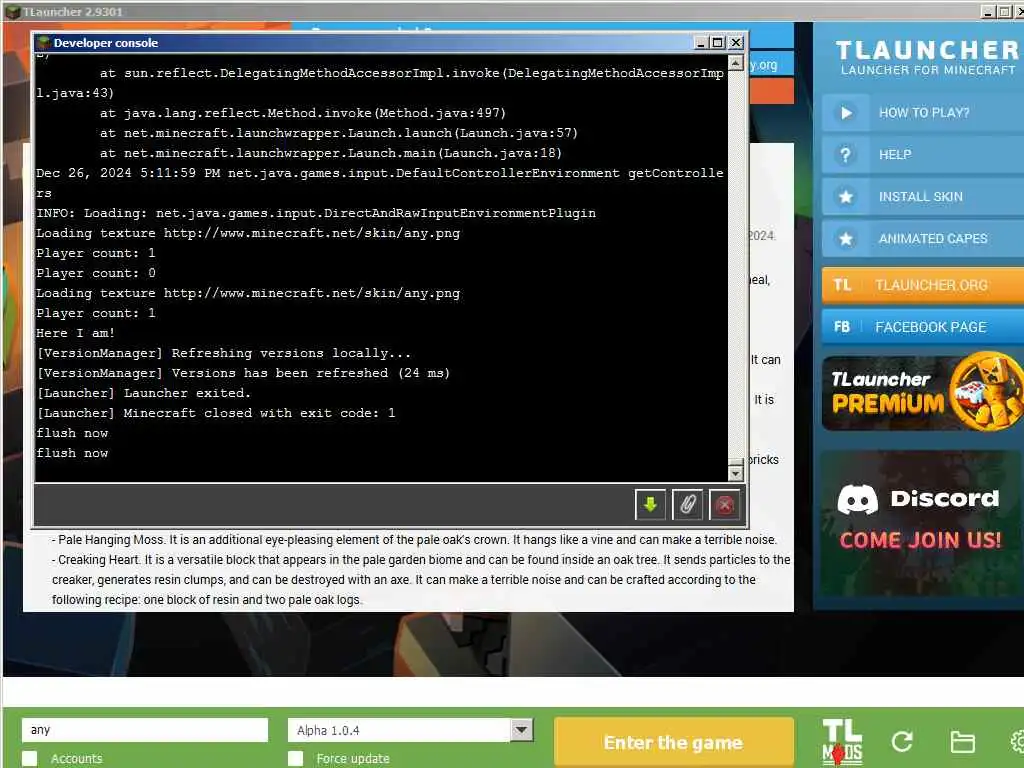
Task: Minimize the Developer console window
Action: (x=701, y=43)
